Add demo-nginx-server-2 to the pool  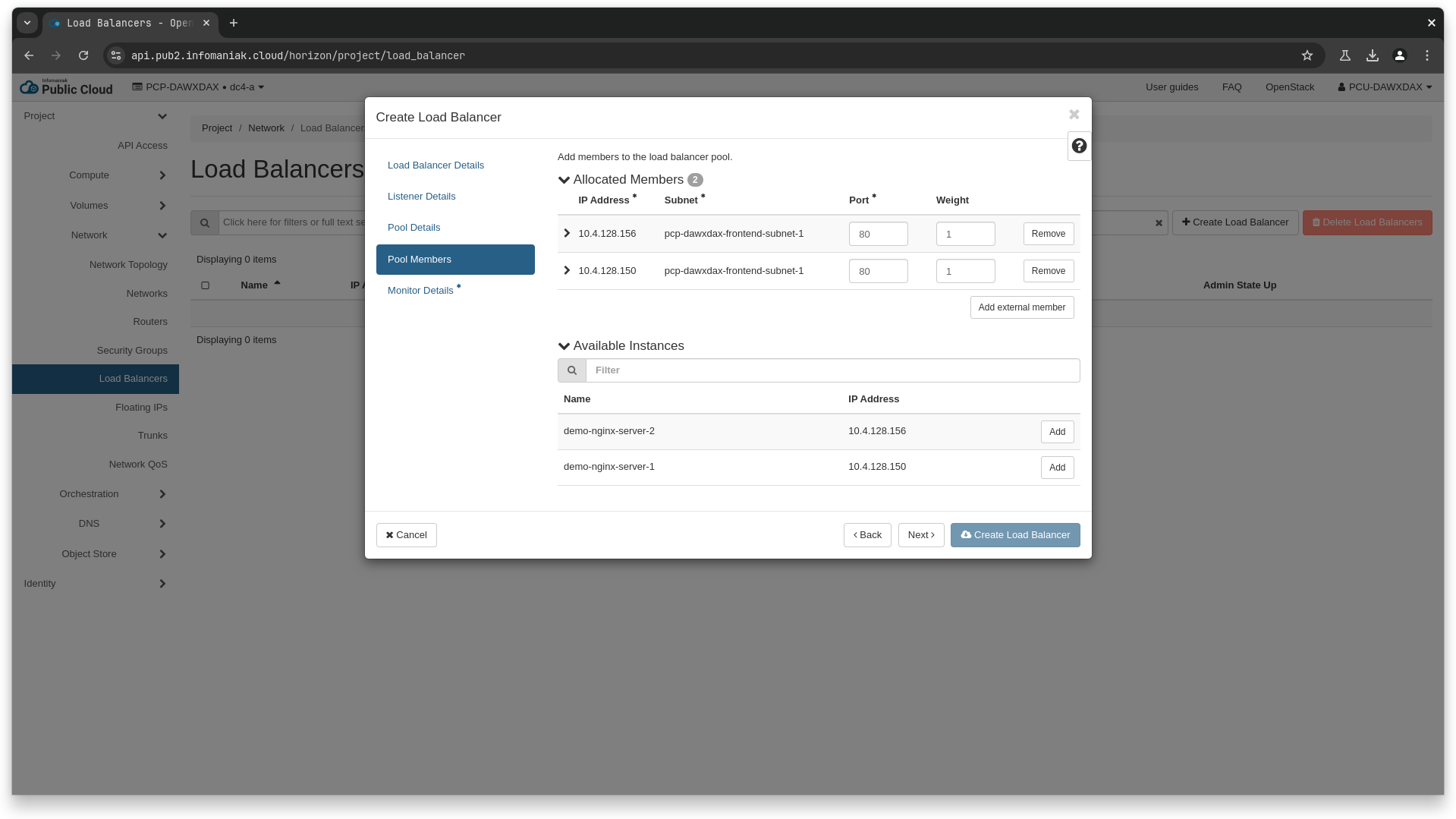pyautogui.click(x=1057, y=432)
